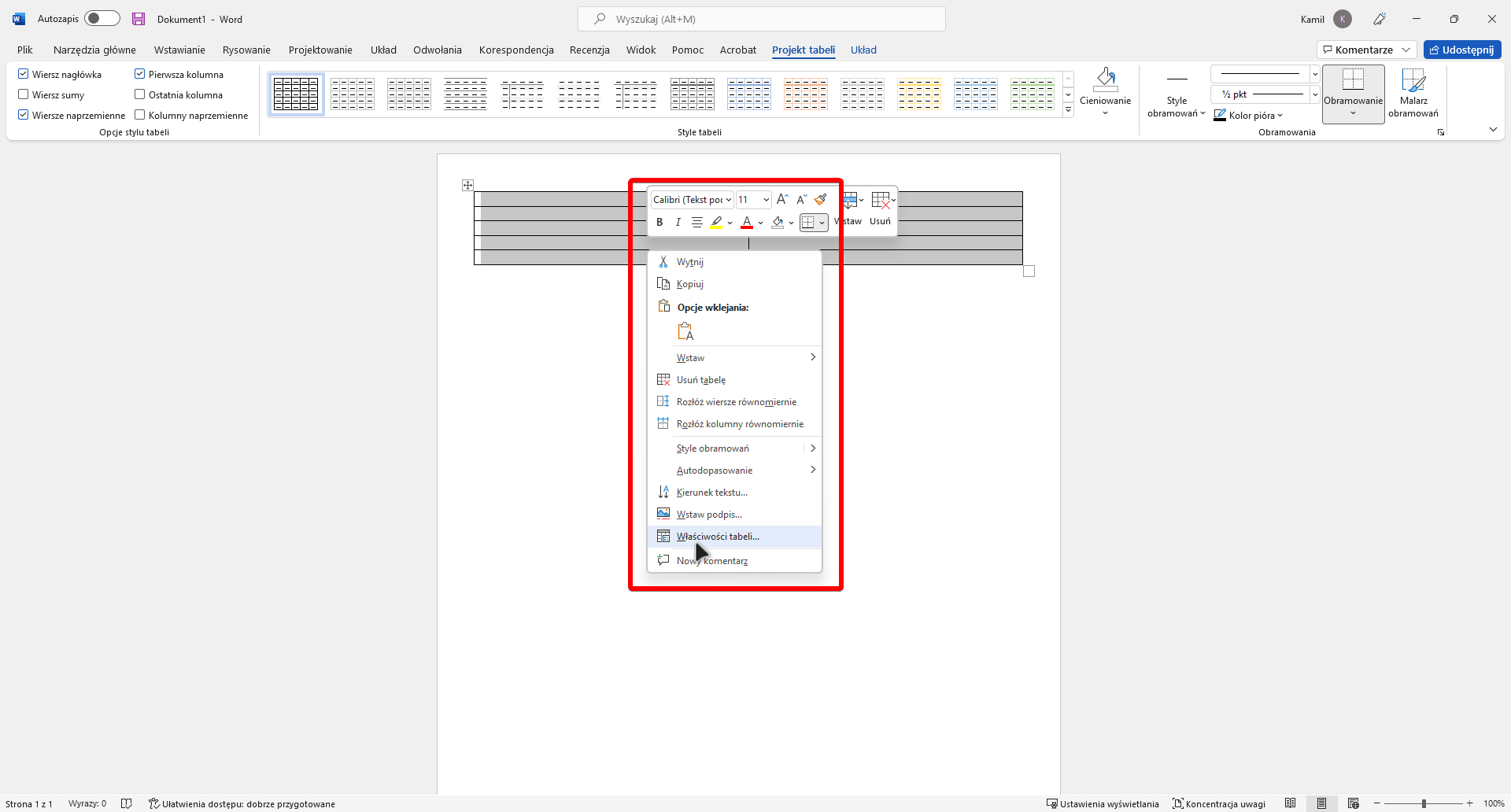The height and width of the screenshot is (812, 1511).
Task: Open the Komentarze dropdown button
Action: point(1366,50)
